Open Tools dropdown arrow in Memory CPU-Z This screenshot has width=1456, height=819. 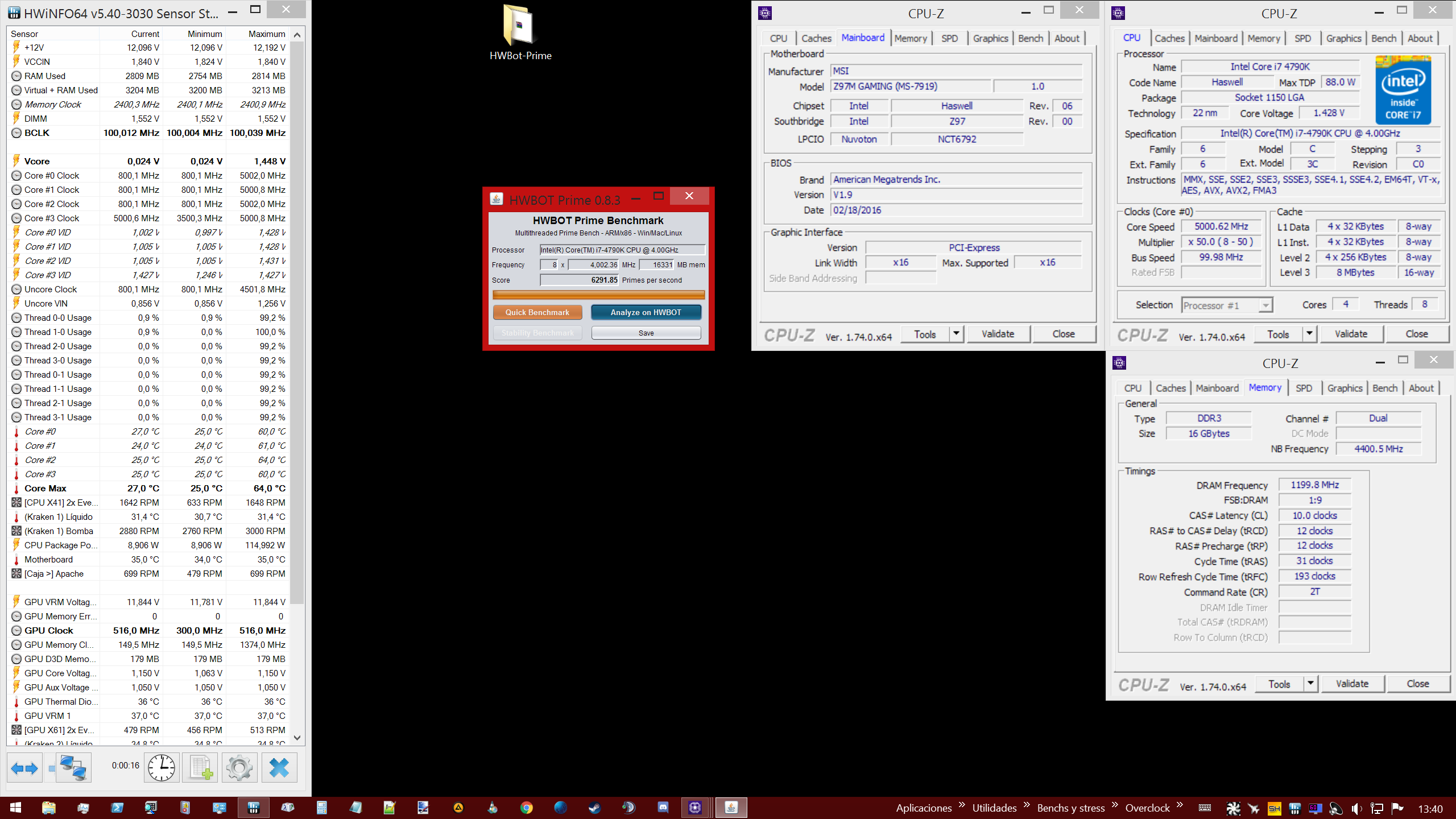1310,684
